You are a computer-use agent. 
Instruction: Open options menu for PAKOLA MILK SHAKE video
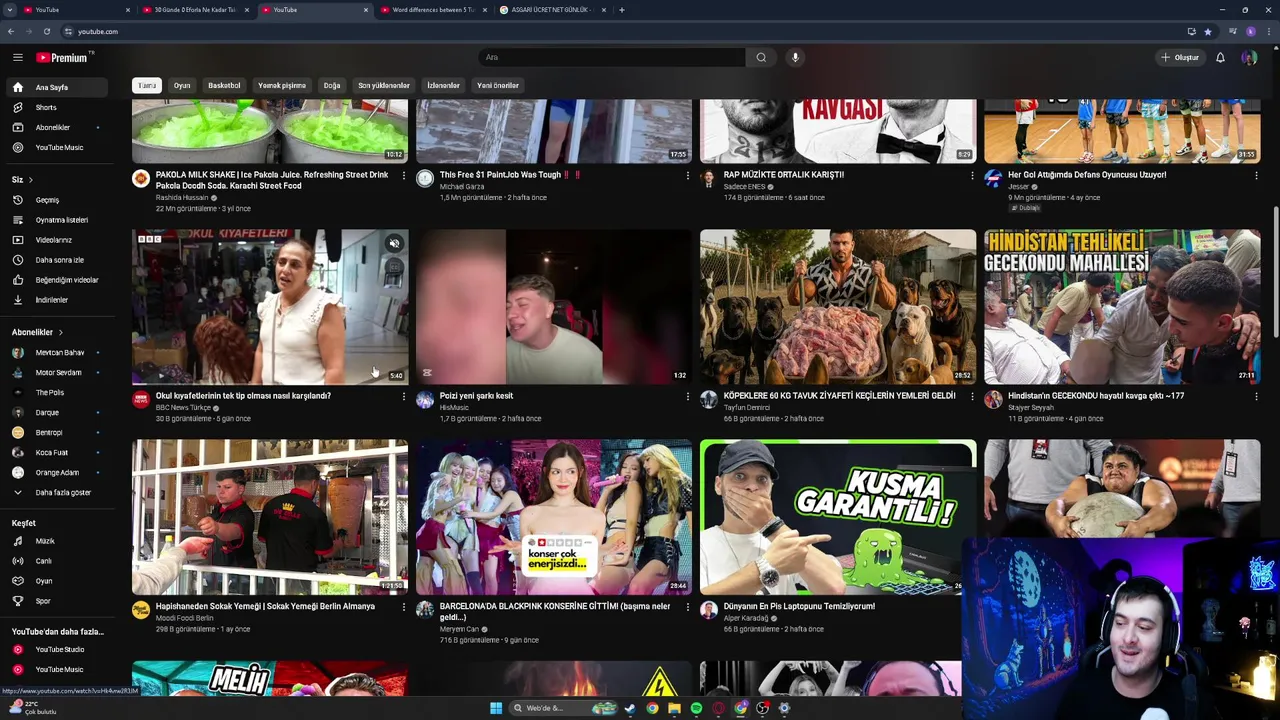click(x=403, y=175)
